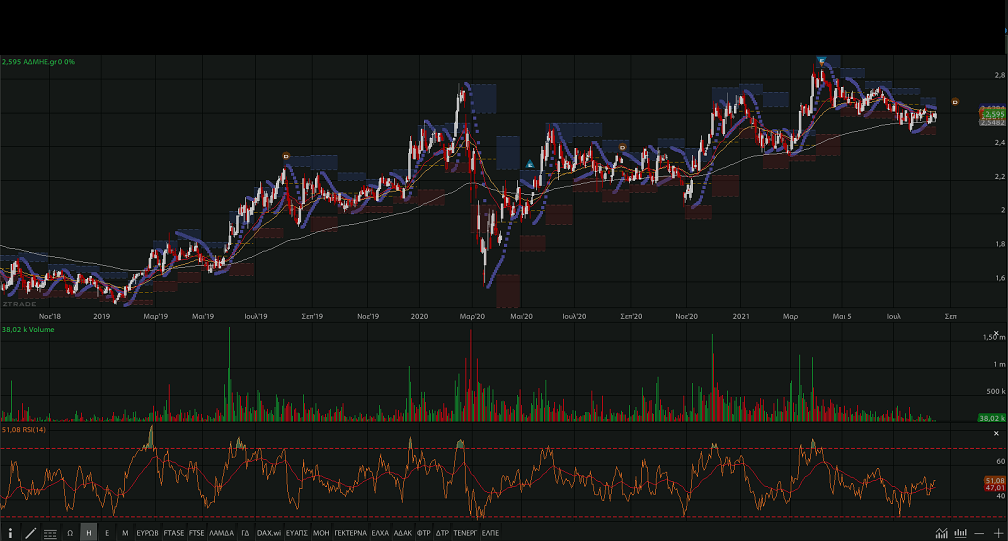Zoom in with the plus icon
Image resolution: width=1008 pixels, height=541 pixels.
click(997, 533)
